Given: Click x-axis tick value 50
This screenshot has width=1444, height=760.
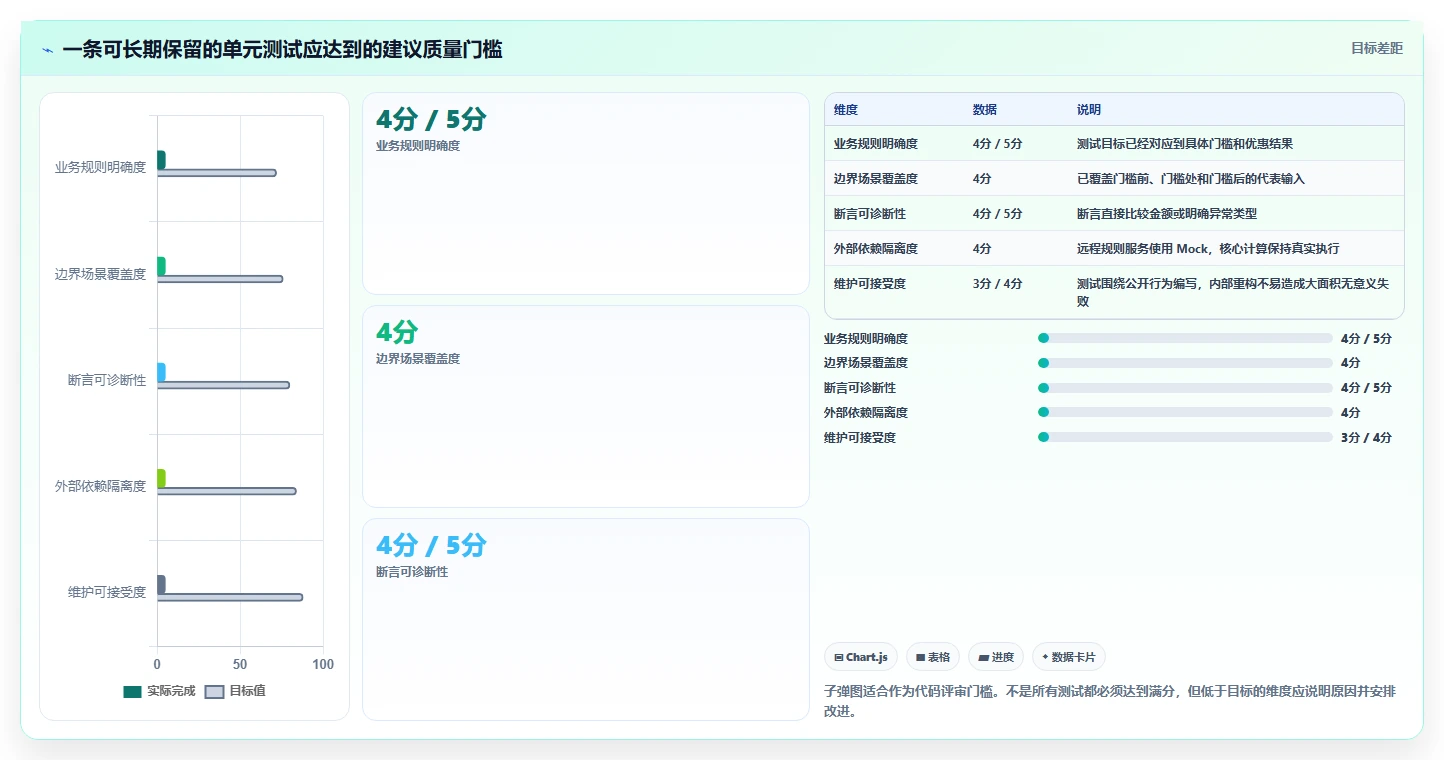Looking at the screenshot, I should pos(240,664).
